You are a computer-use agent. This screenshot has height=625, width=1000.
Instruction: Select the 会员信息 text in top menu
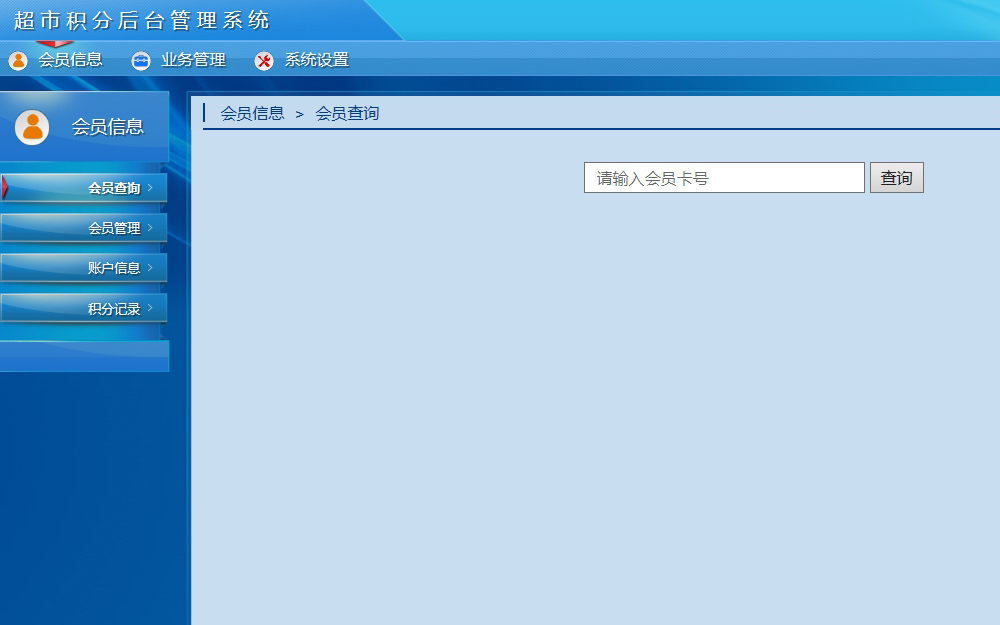(x=70, y=60)
